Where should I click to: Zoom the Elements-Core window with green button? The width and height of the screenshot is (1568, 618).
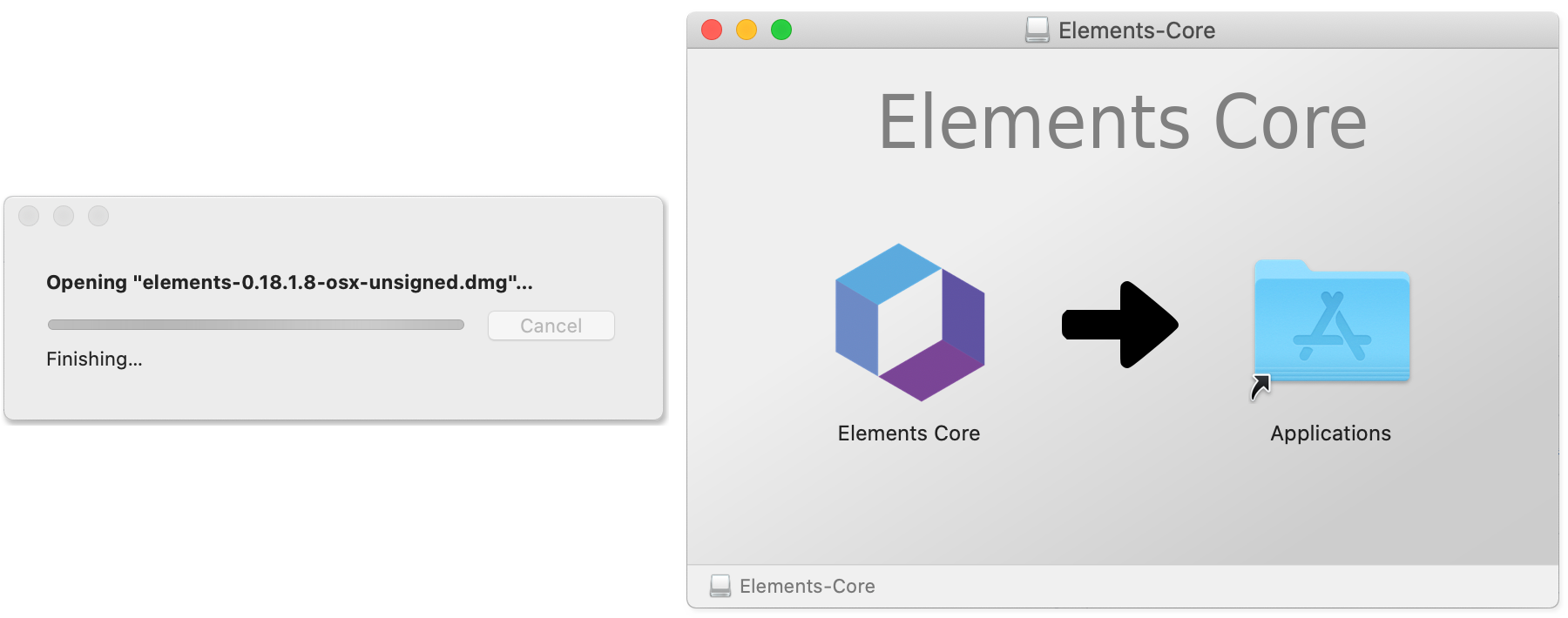tap(781, 30)
